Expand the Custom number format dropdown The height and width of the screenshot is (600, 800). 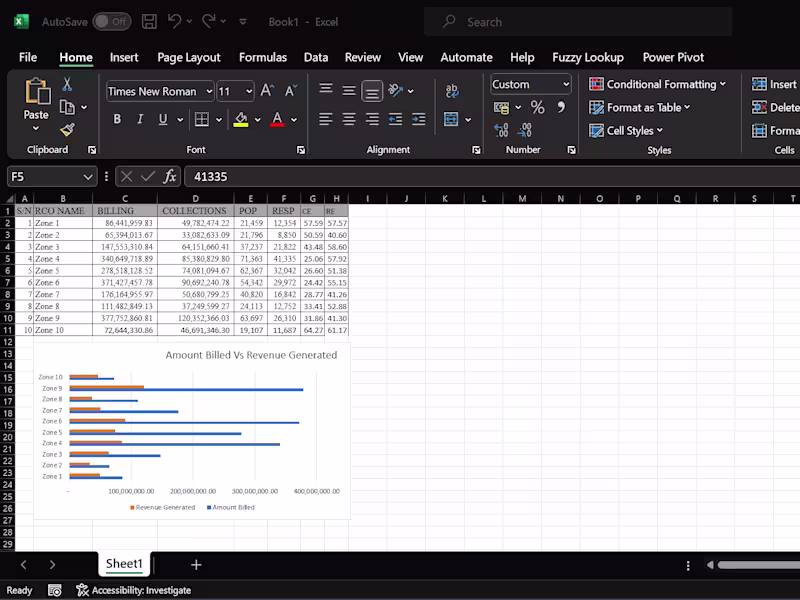(x=566, y=84)
